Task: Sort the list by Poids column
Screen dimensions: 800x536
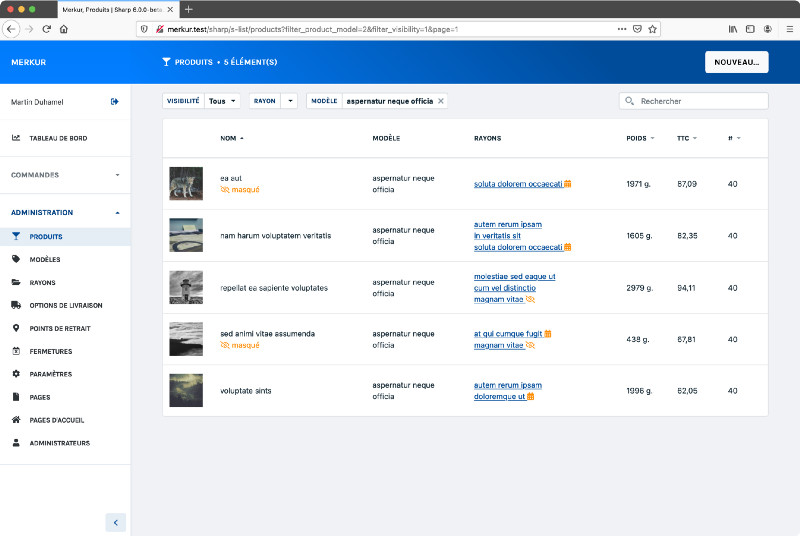Action: (x=640, y=138)
